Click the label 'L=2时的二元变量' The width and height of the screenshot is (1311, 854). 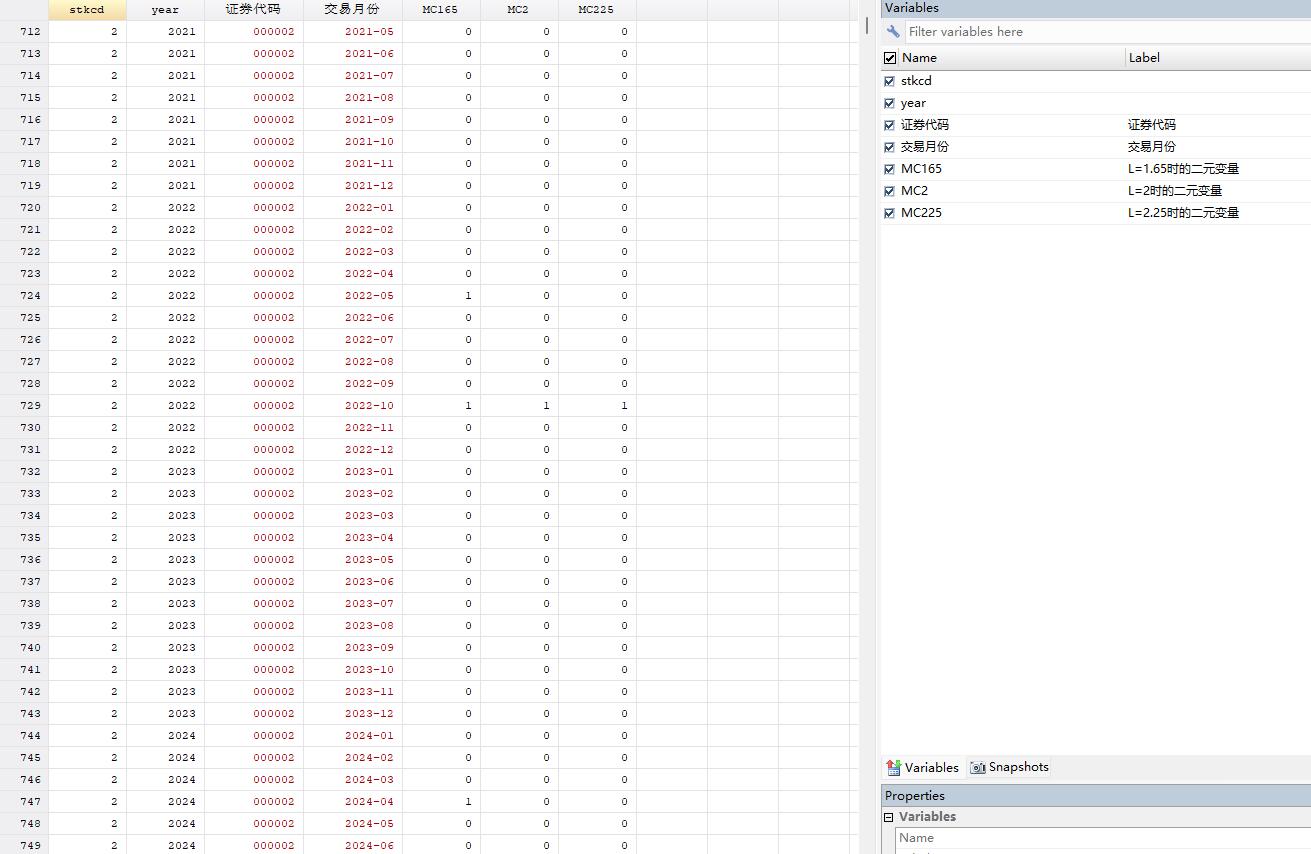coord(1175,191)
